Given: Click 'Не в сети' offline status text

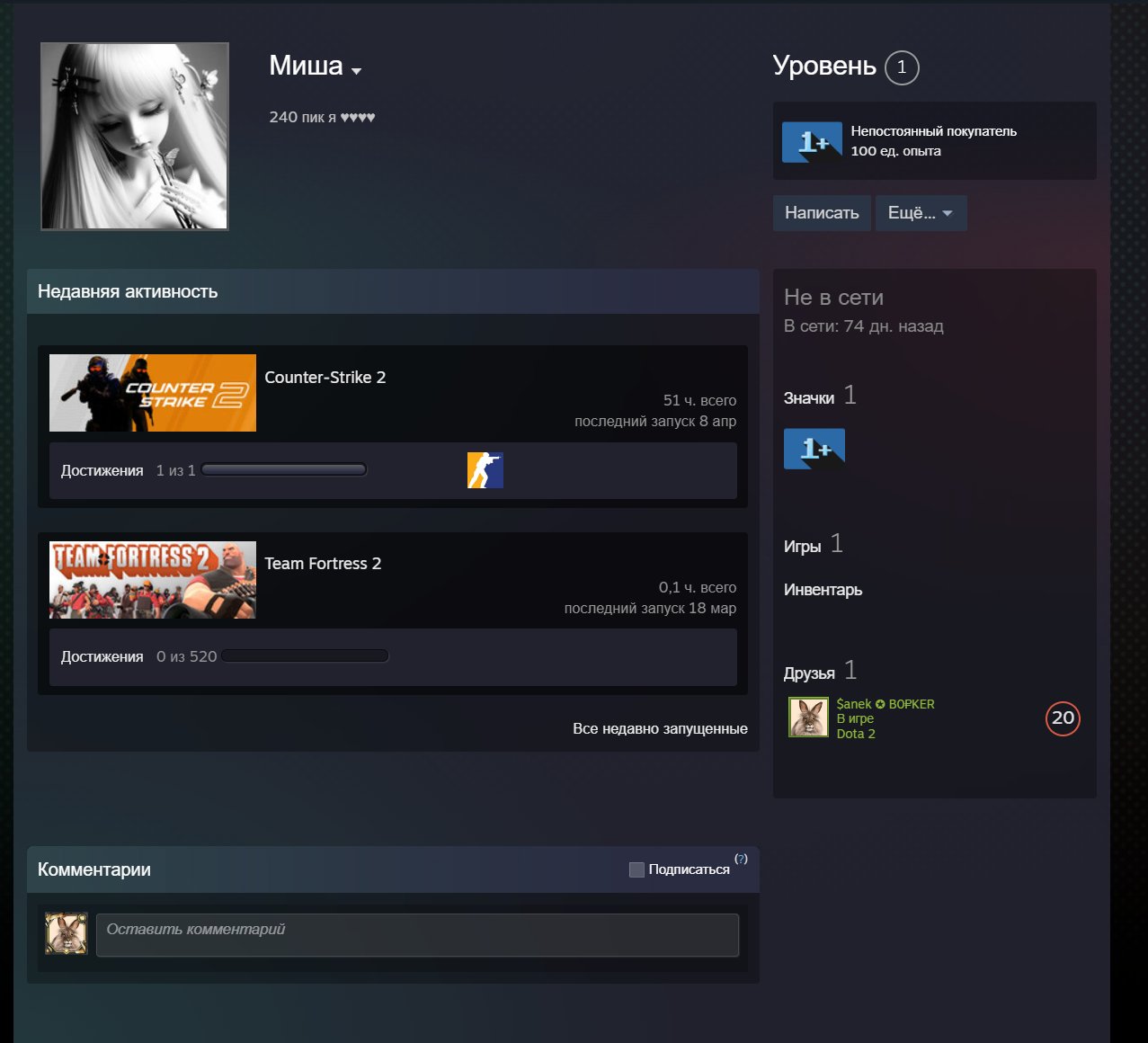Looking at the screenshot, I should pos(833,298).
